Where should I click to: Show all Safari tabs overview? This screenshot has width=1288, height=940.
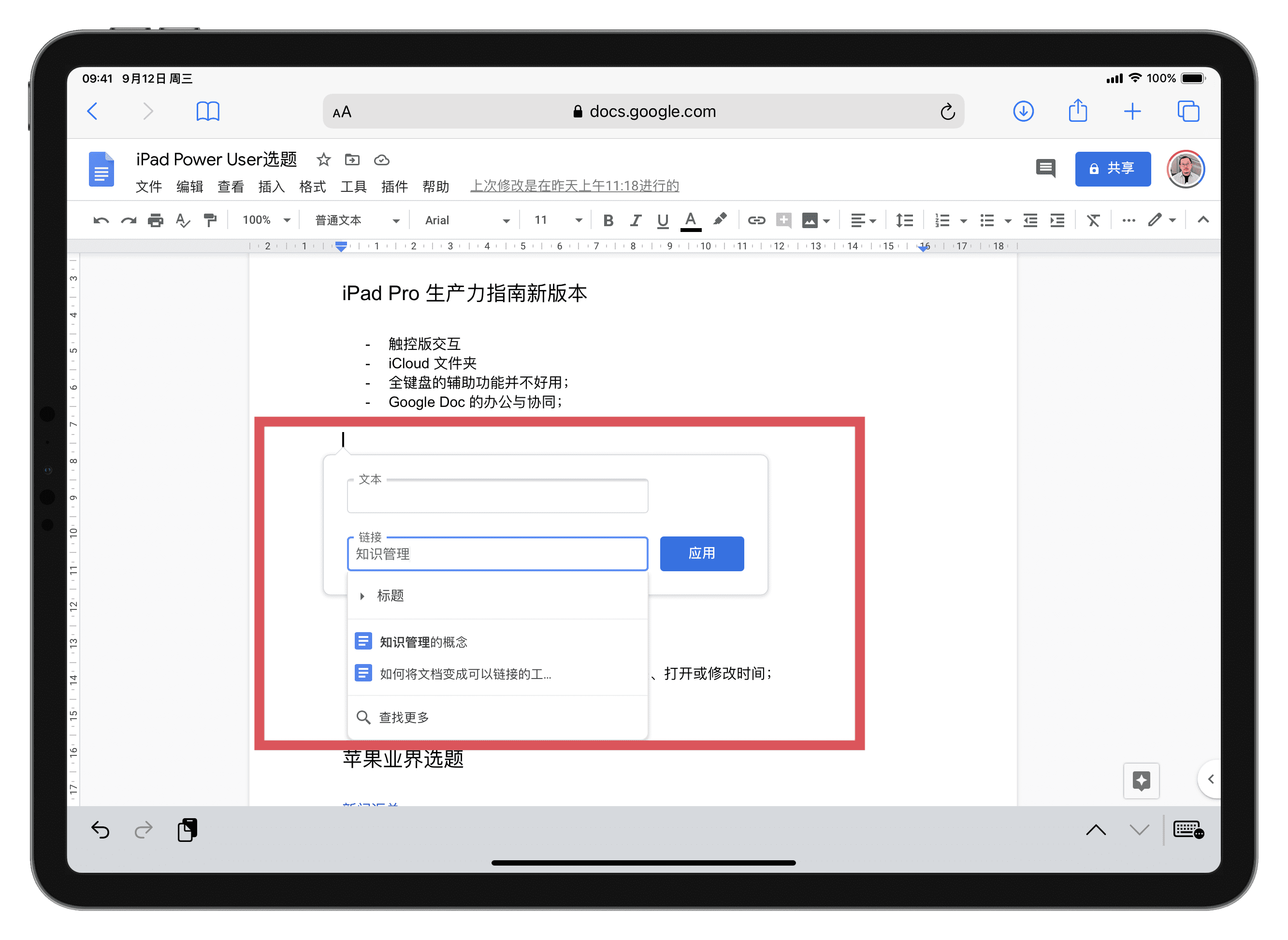[1188, 111]
